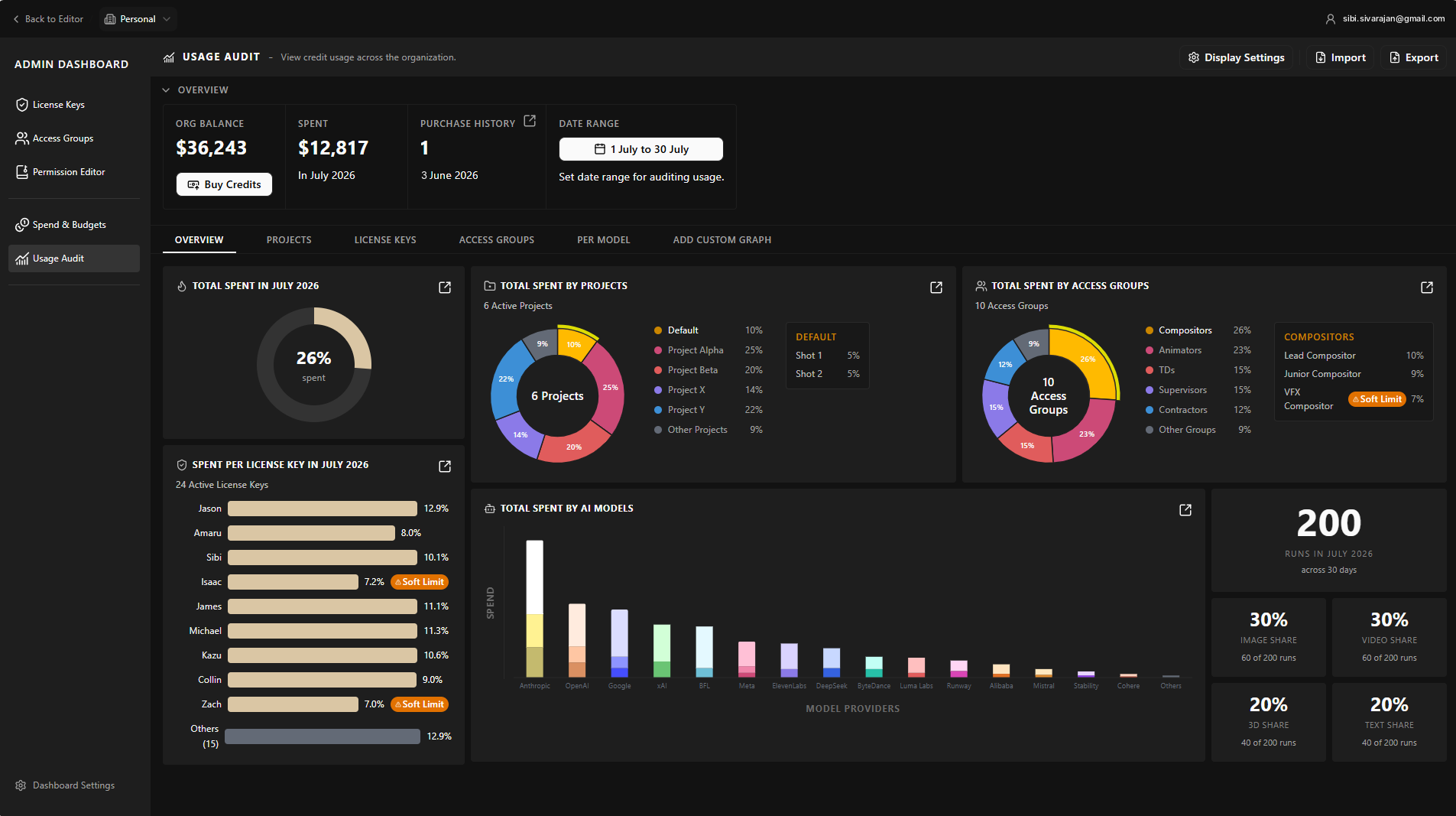Click the calendar icon in date range
The width and height of the screenshot is (1456, 816).
coord(600,149)
